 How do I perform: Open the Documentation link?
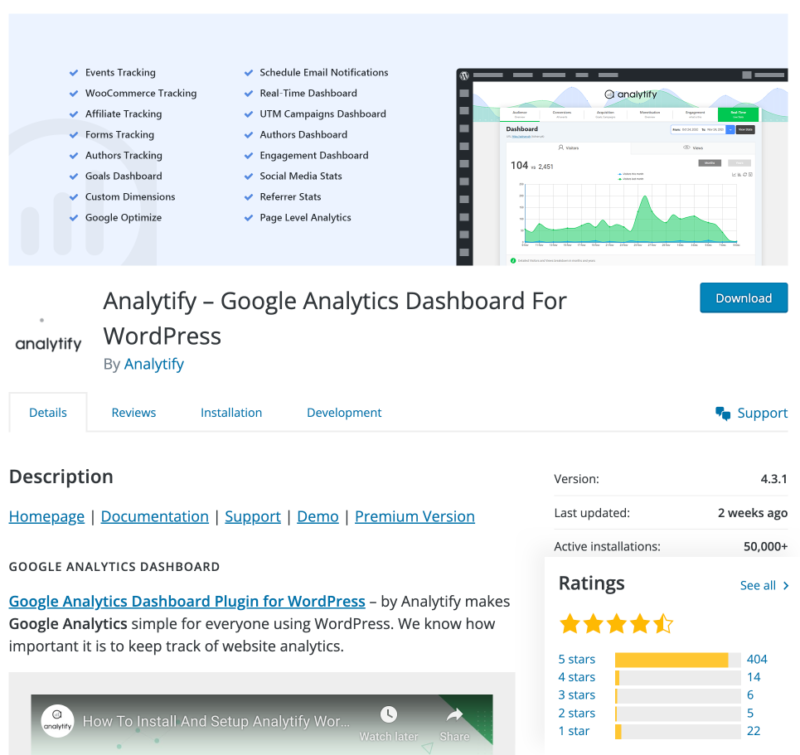coord(155,516)
